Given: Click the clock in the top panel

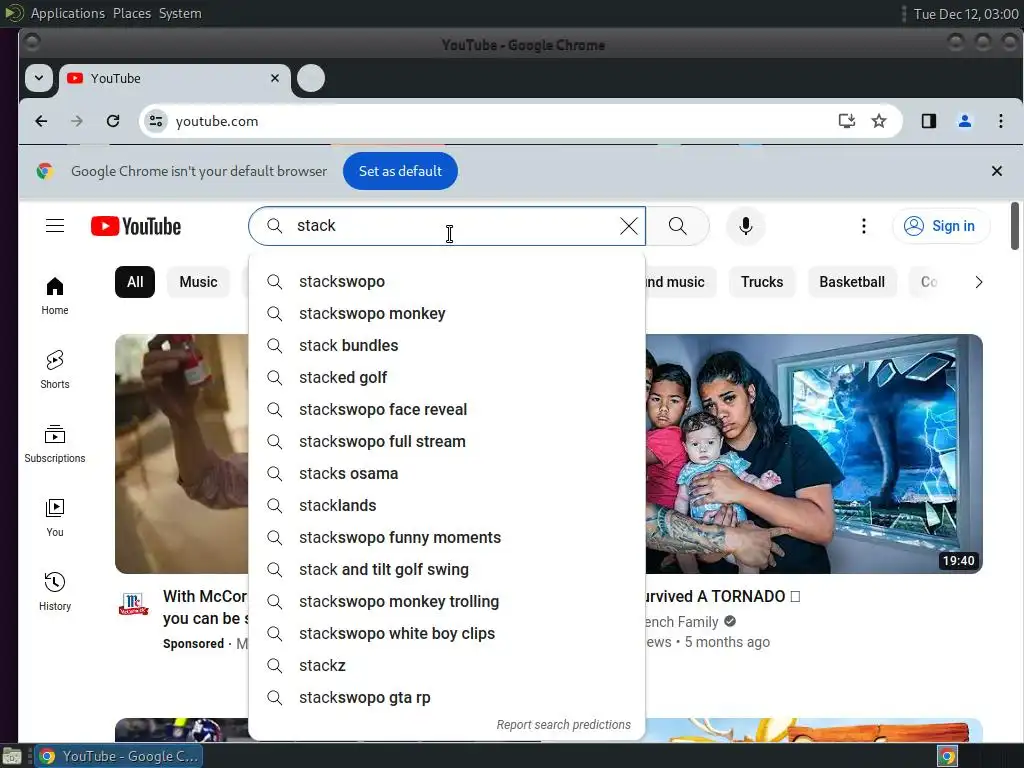Looking at the screenshot, I should tap(965, 14).
